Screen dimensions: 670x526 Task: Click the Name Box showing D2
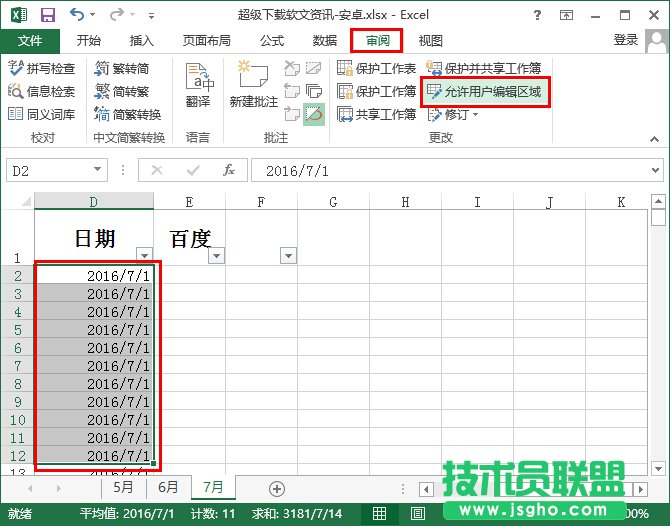tap(49, 170)
